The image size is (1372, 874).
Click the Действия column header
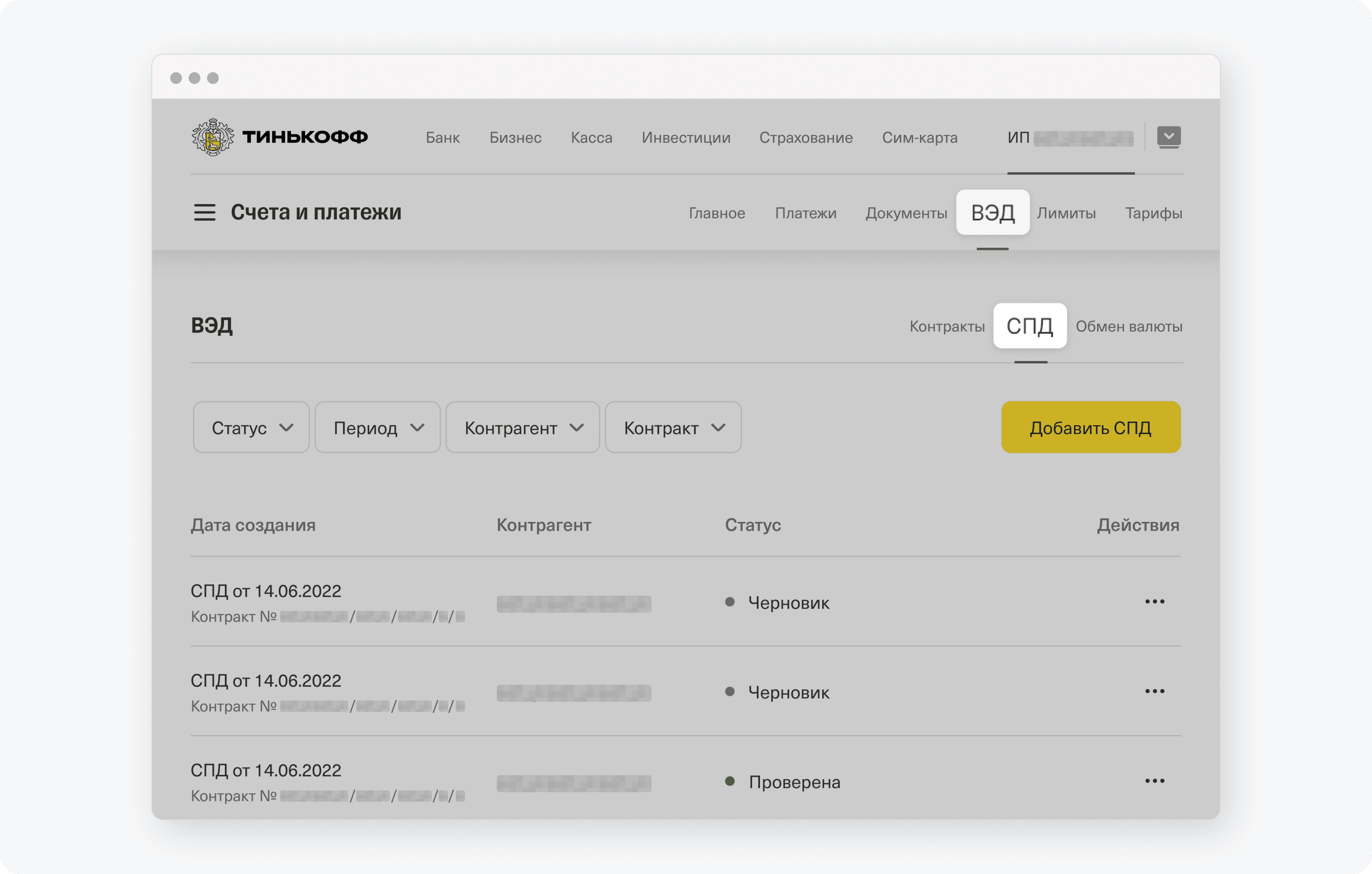click(1138, 525)
